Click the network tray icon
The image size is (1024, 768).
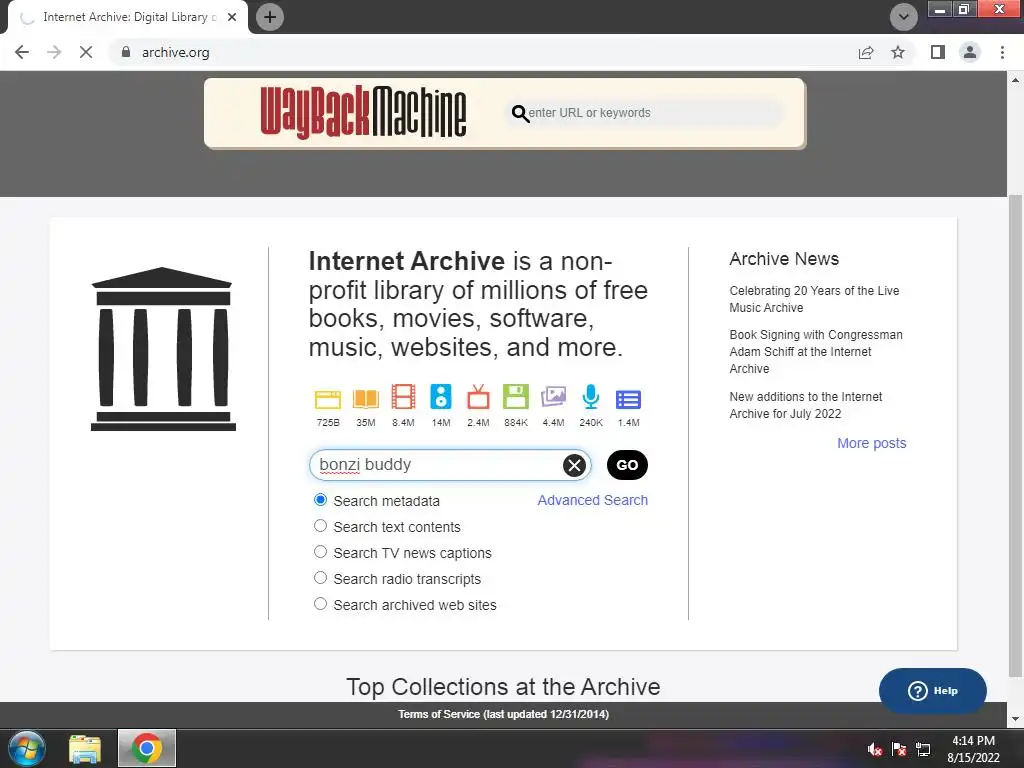point(923,749)
